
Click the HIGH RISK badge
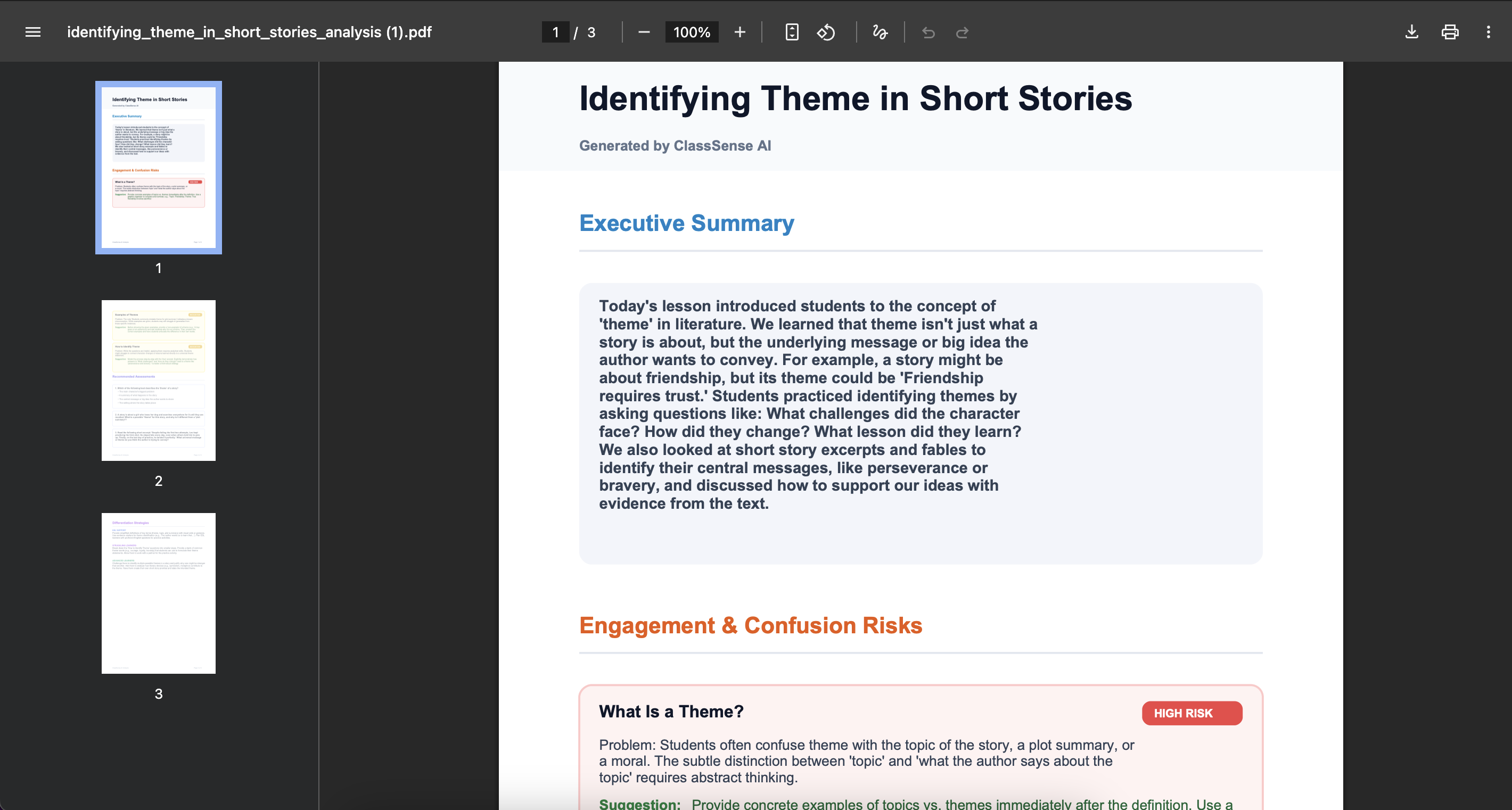pyautogui.click(x=1191, y=713)
